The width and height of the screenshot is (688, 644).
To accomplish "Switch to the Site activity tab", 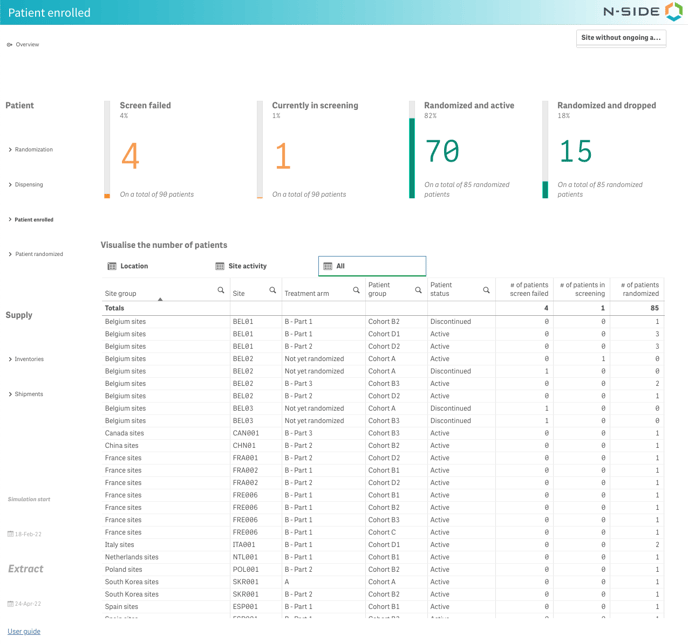I will [x=241, y=266].
